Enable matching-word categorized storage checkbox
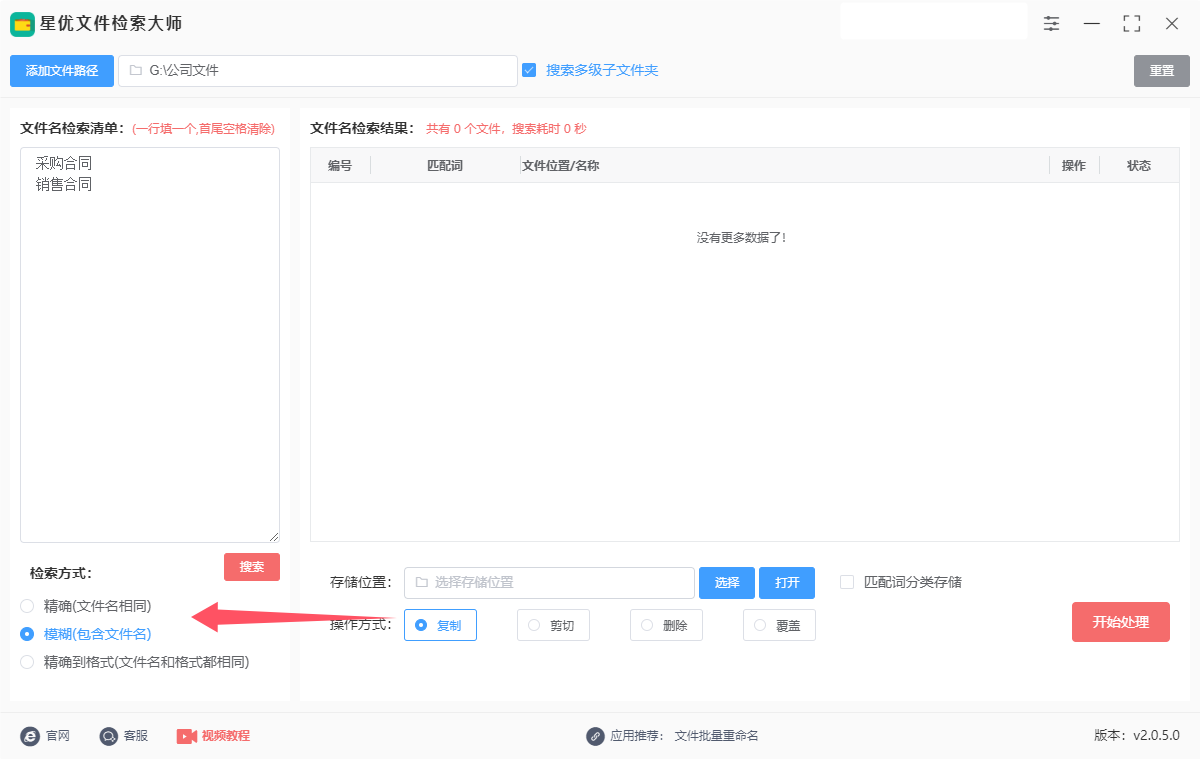Viewport: 1200px width, 760px height. (847, 582)
